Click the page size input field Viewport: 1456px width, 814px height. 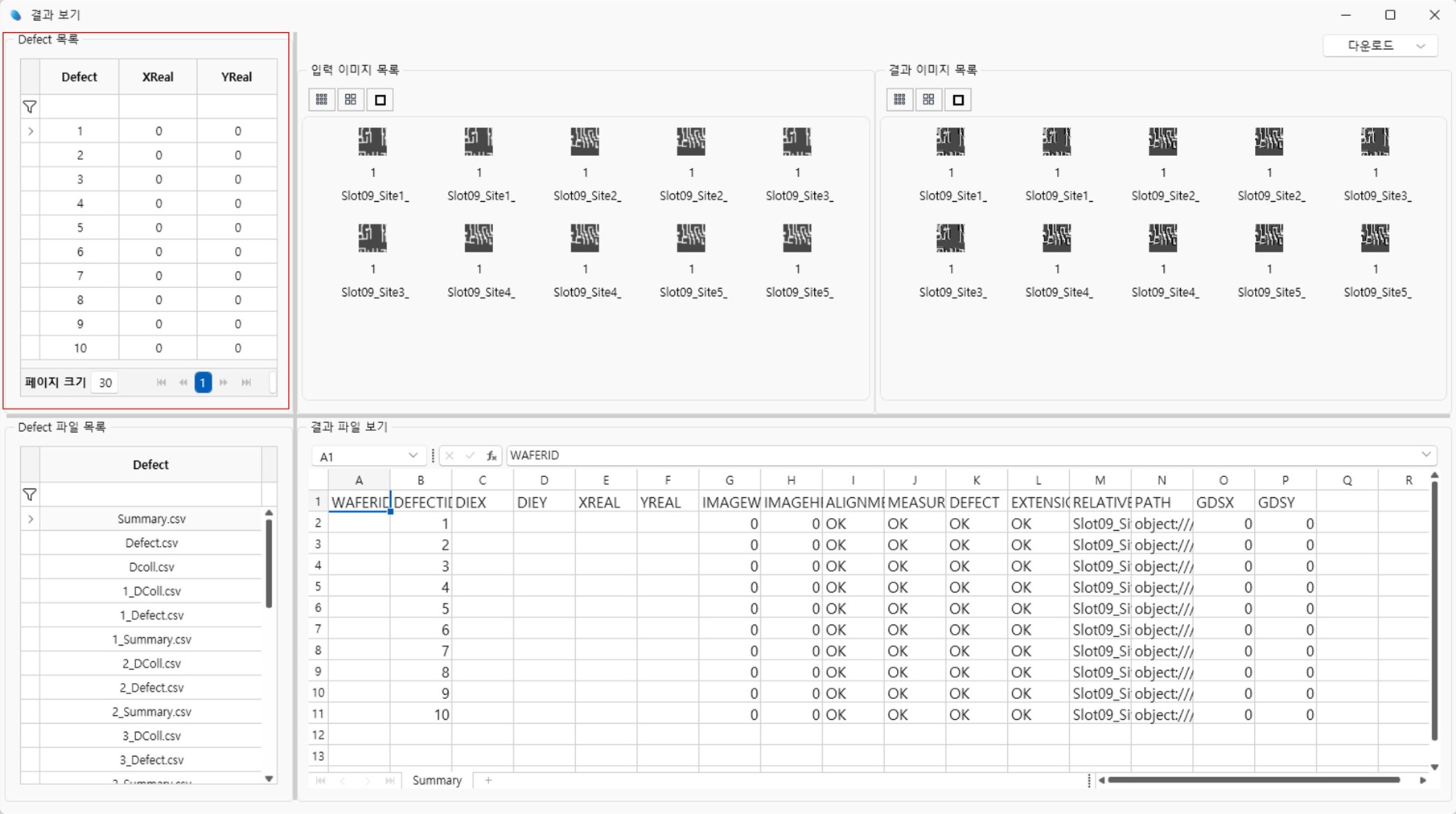click(x=105, y=383)
